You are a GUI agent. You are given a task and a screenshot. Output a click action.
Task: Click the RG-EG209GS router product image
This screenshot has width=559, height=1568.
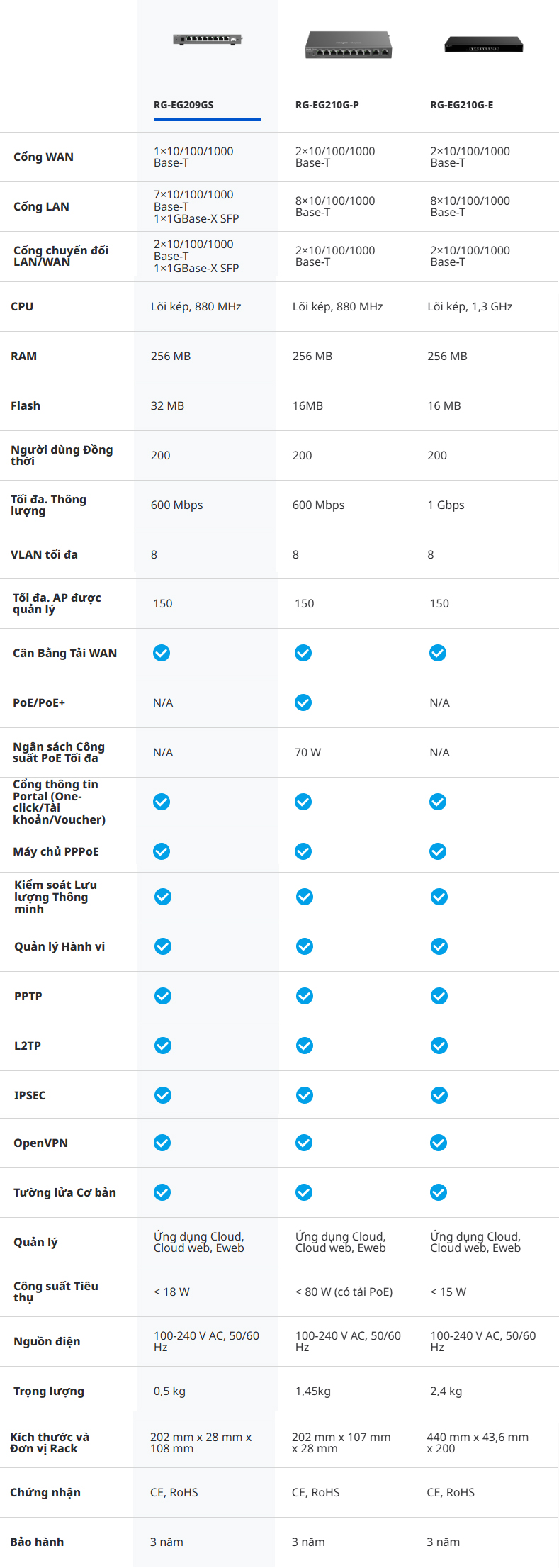coord(208,40)
